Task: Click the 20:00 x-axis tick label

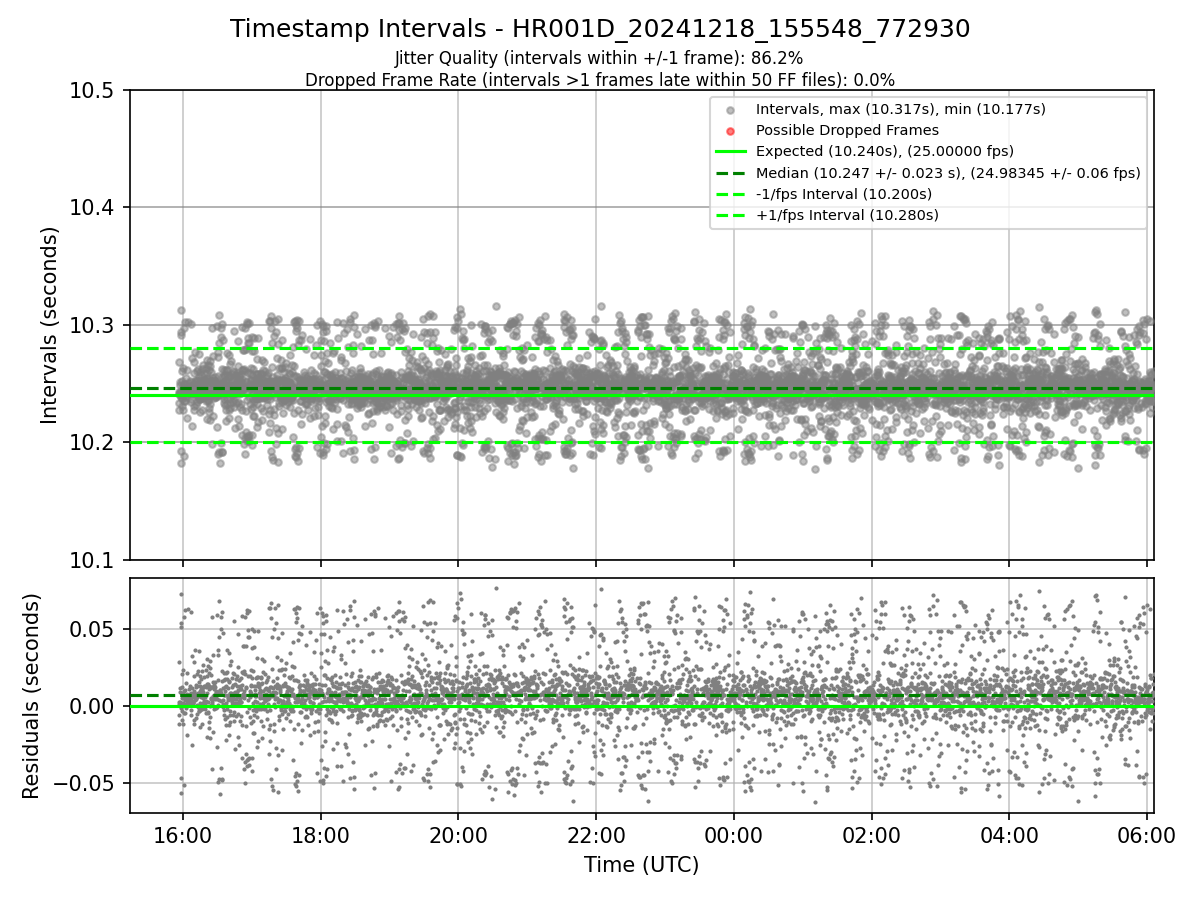Action: [458, 834]
